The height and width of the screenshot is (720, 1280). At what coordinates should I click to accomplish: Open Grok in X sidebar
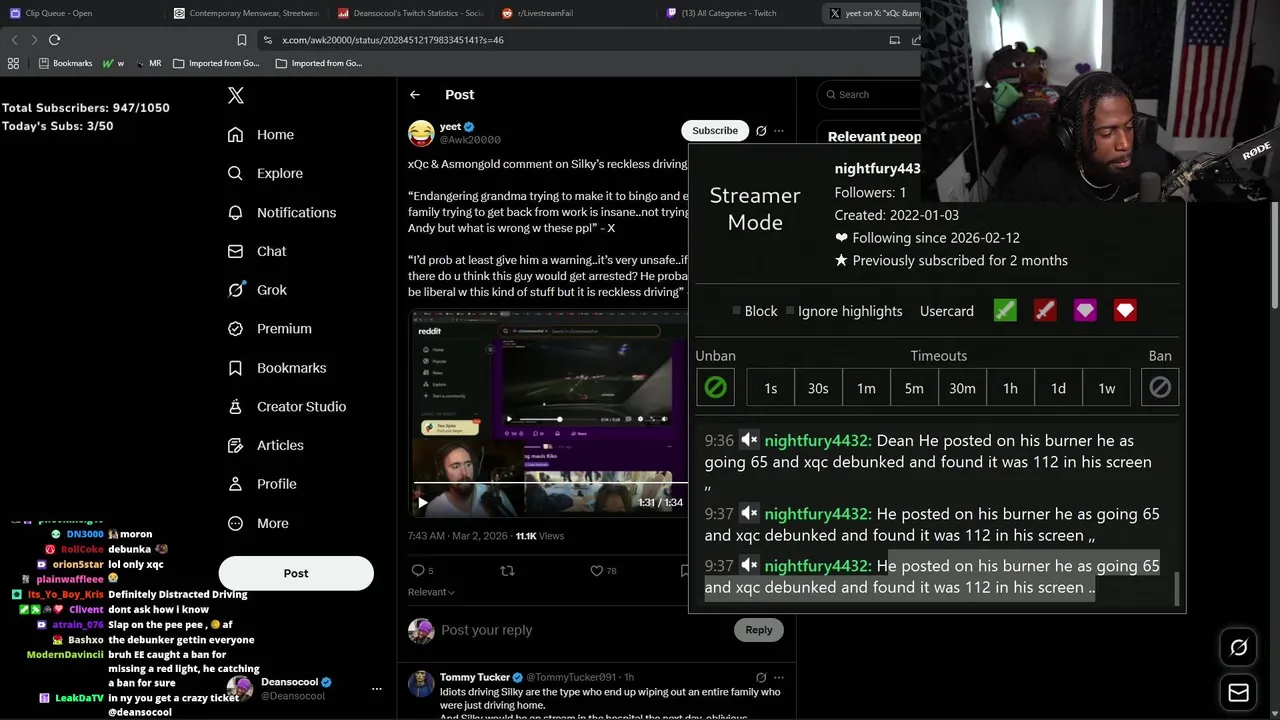pyautogui.click(x=257, y=290)
